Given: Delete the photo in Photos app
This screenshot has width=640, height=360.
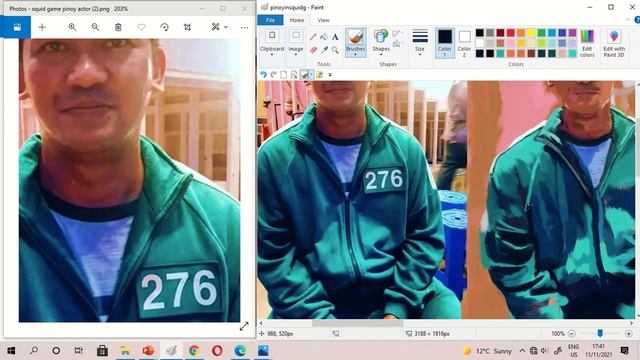Looking at the screenshot, I should tap(118, 27).
